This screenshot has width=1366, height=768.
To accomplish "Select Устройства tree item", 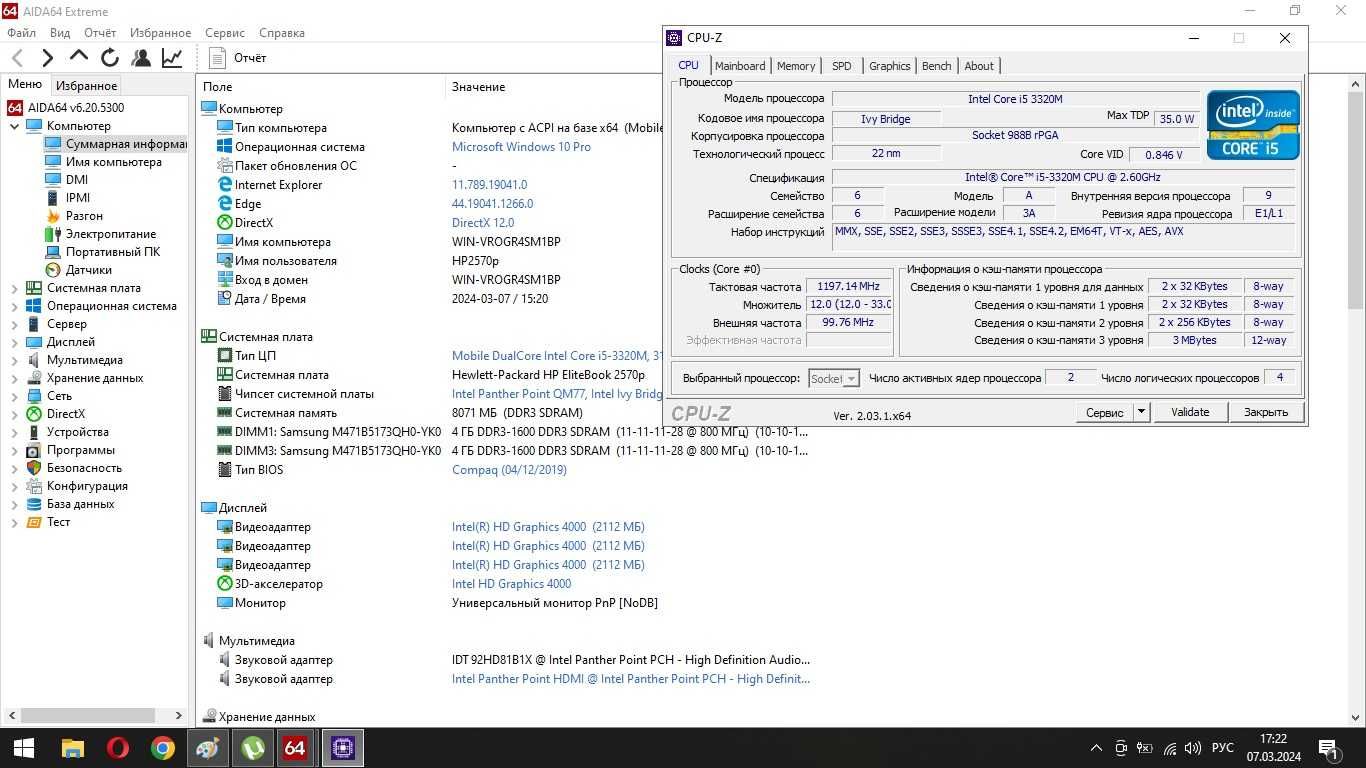I will pos(67,432).
